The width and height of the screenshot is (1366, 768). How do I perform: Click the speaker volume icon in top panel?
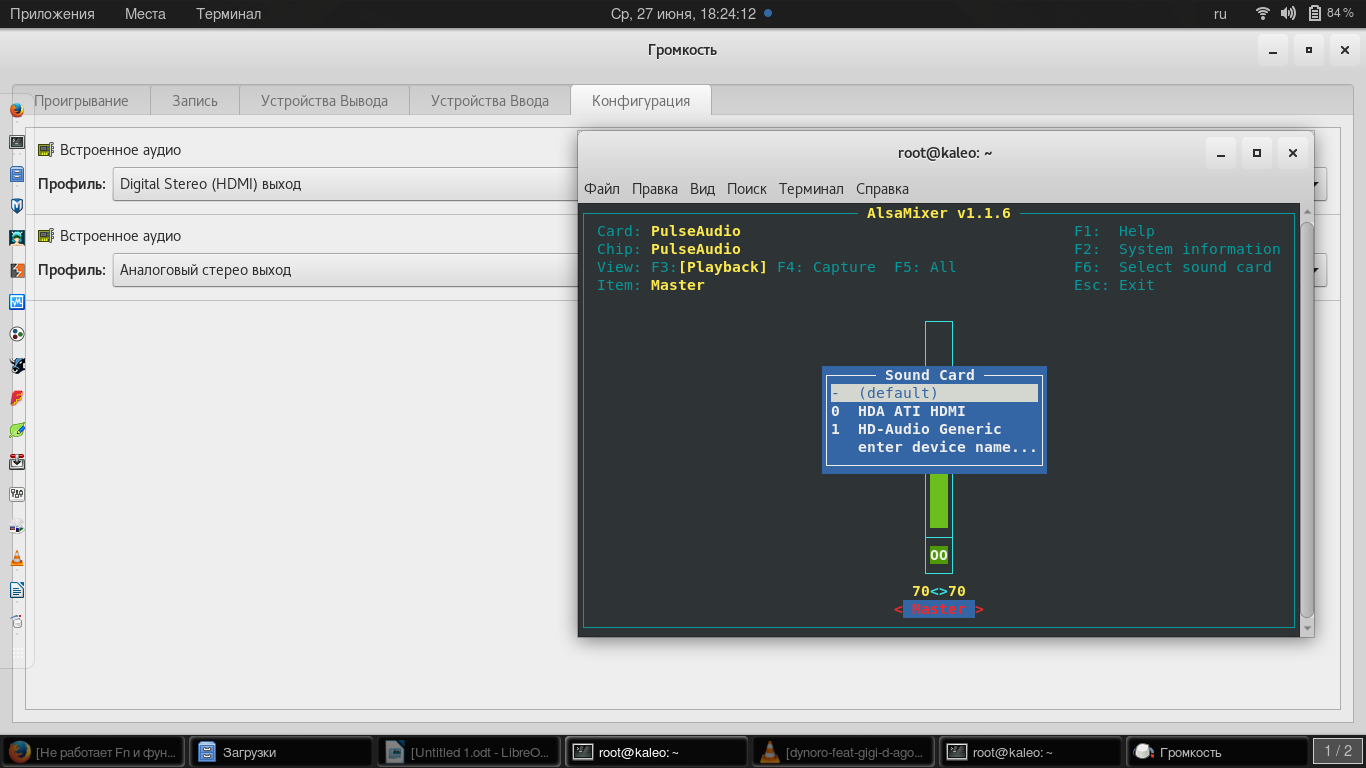(1288, 14)
